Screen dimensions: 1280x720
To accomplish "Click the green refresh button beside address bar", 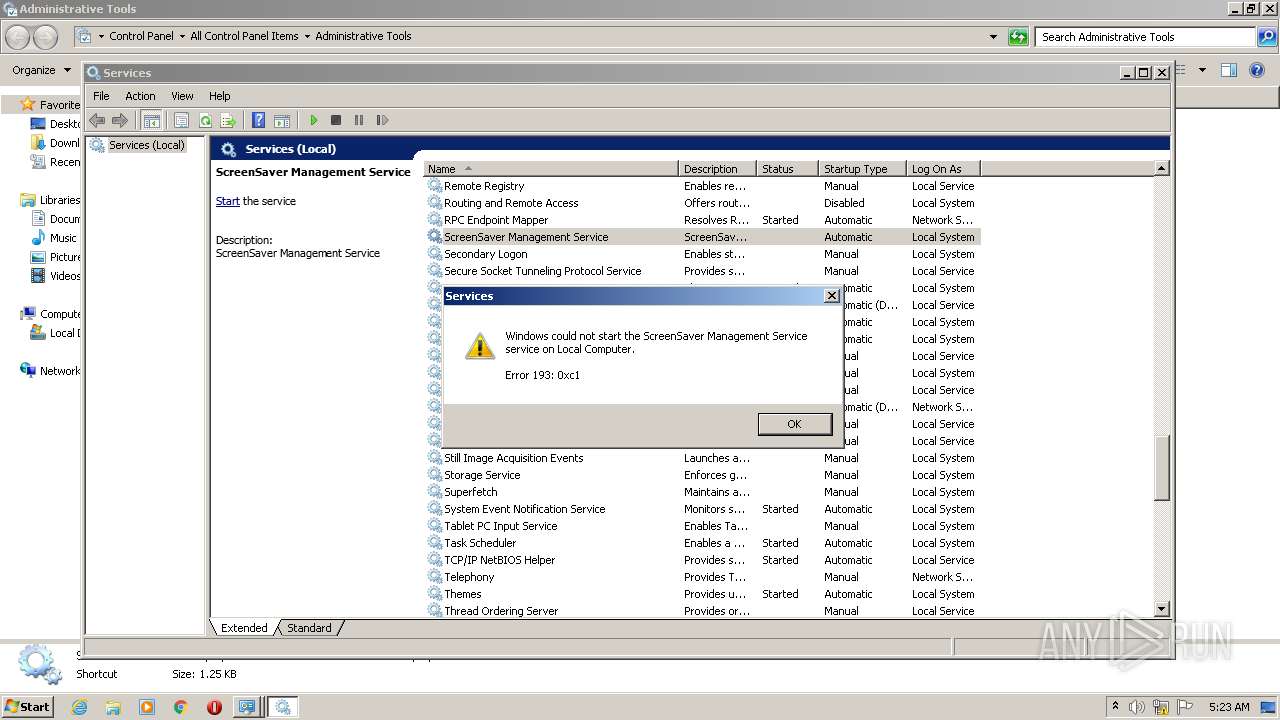I will pos(1018,37).
